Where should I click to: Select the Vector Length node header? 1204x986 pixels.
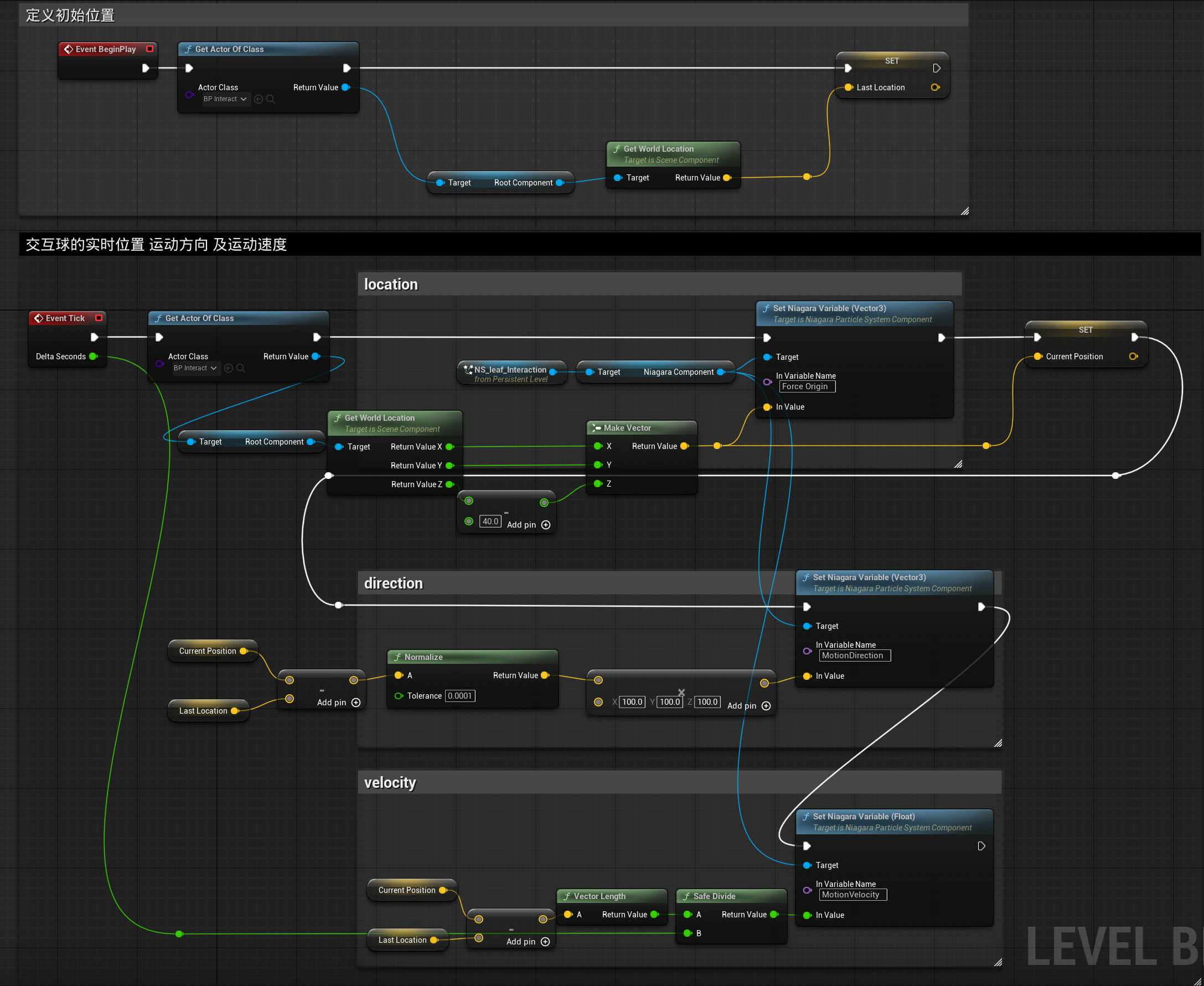[x=612, y=896]
